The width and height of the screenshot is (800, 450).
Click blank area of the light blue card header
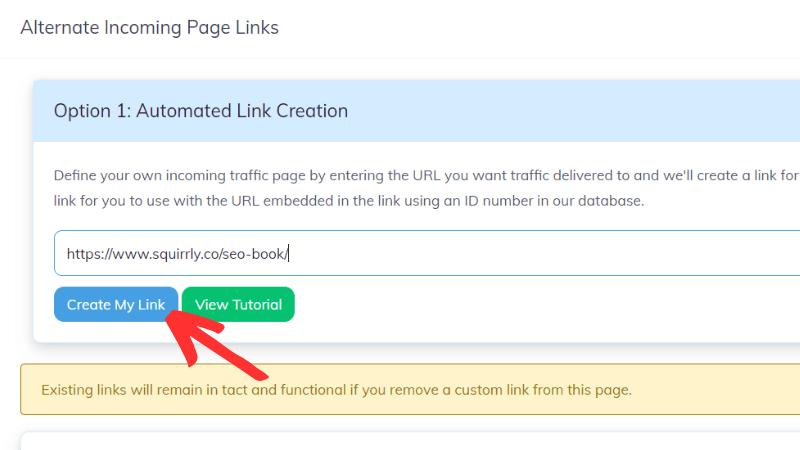click(580, 111)
